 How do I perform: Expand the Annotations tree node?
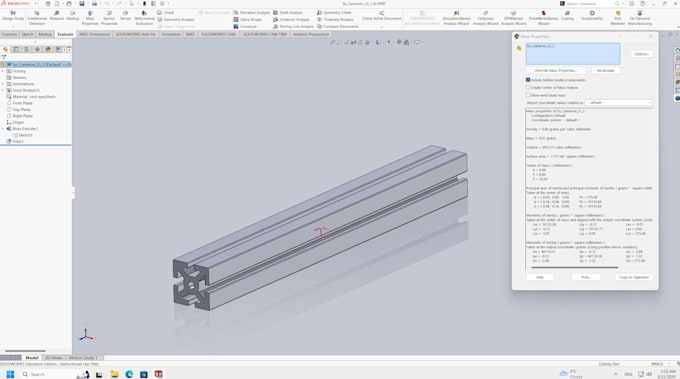coord(3,84)
